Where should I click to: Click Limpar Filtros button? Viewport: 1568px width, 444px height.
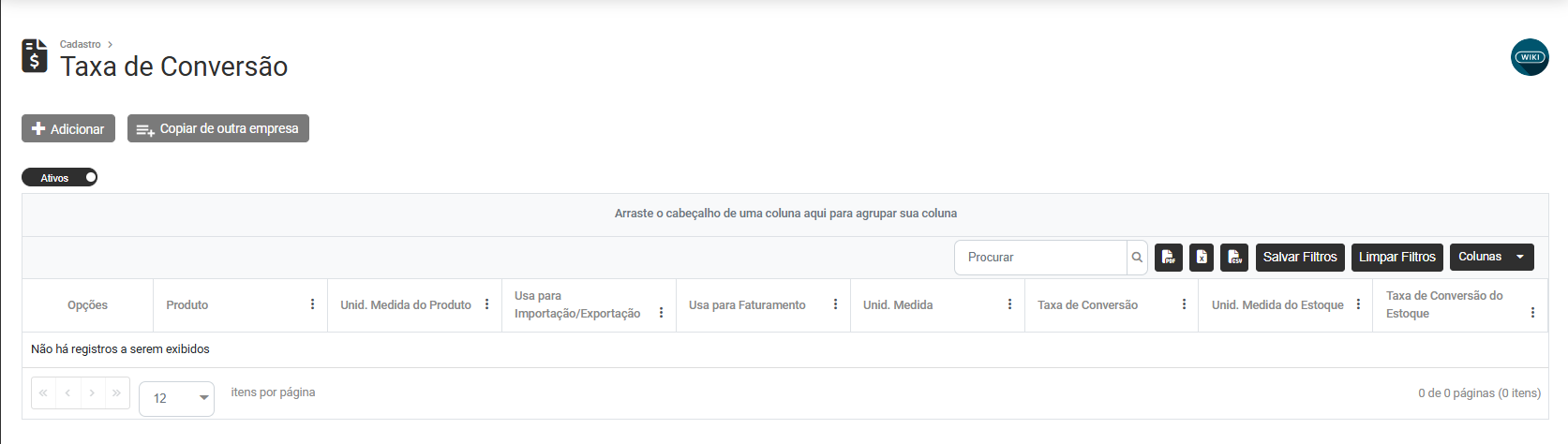(x=1397, y=257)
